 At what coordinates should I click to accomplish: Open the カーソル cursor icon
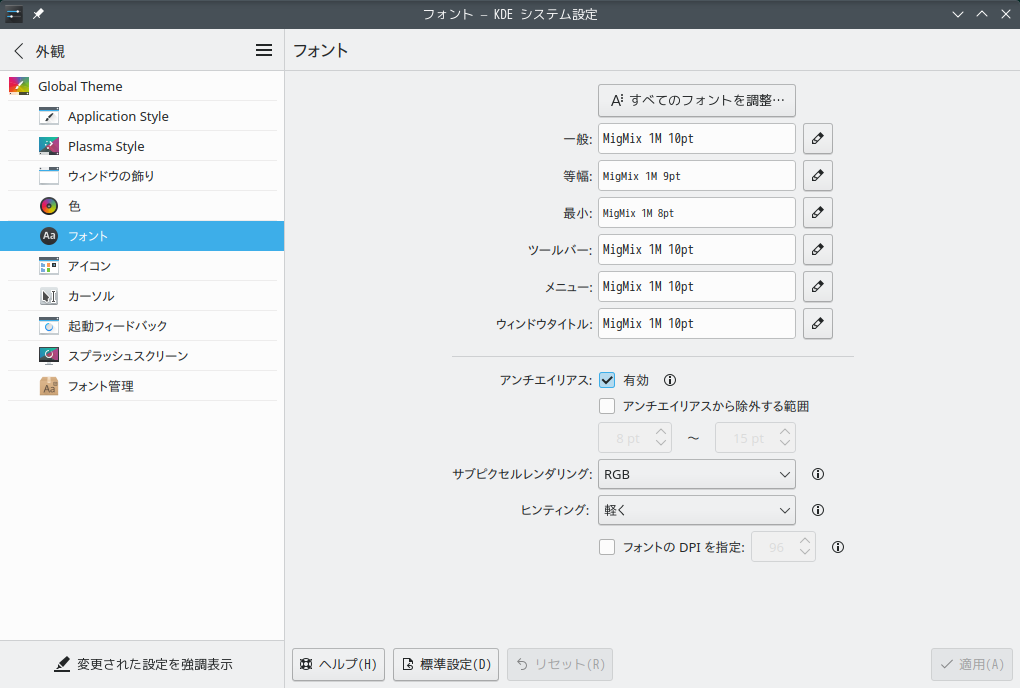49,296
